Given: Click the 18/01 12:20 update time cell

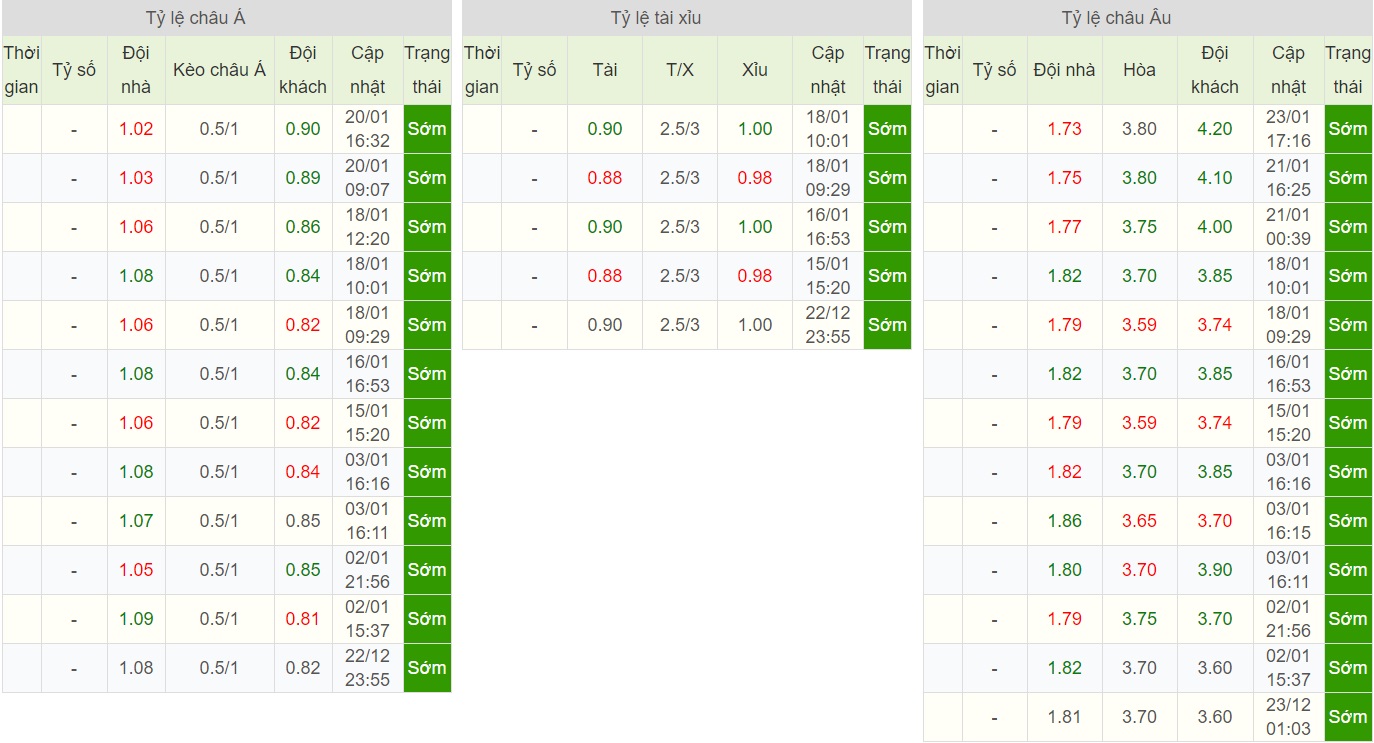Looking at the screenshot, I should [367, 227].
